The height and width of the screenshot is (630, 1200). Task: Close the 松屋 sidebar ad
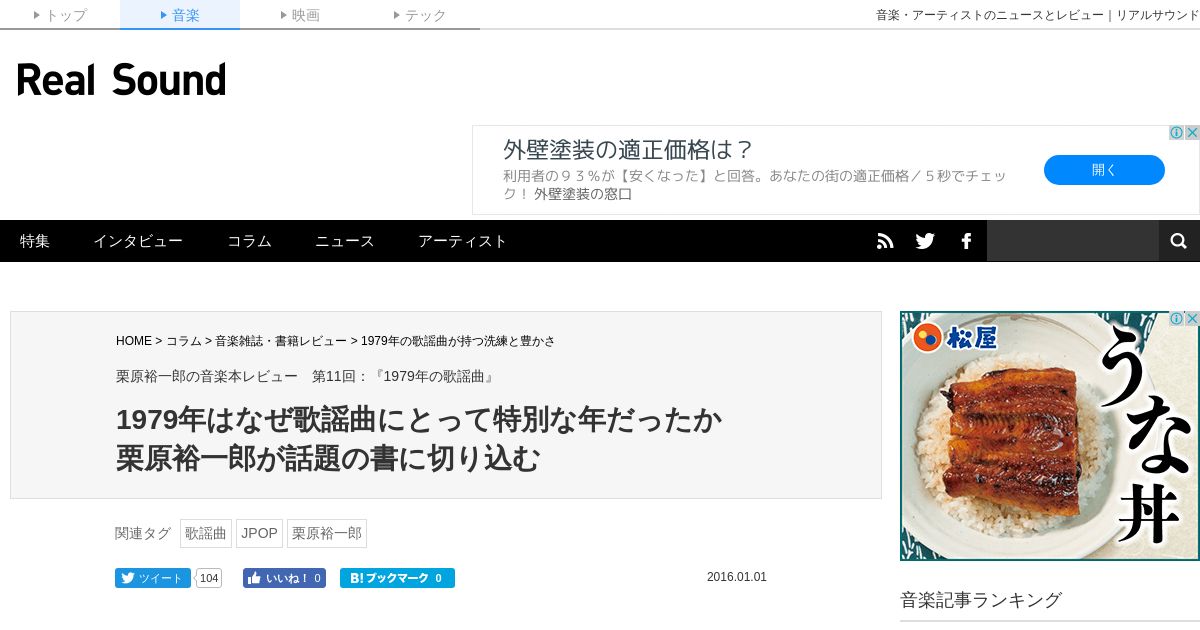tap(1192, 319)
